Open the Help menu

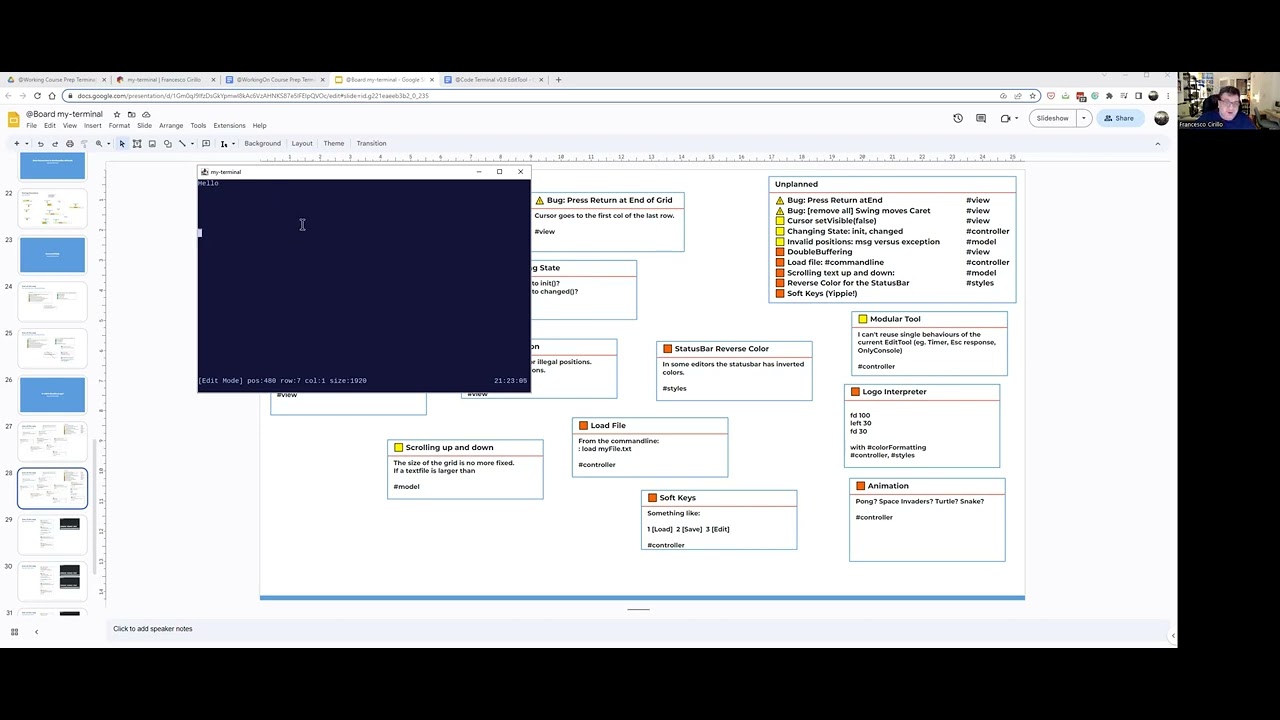(259, 126)
